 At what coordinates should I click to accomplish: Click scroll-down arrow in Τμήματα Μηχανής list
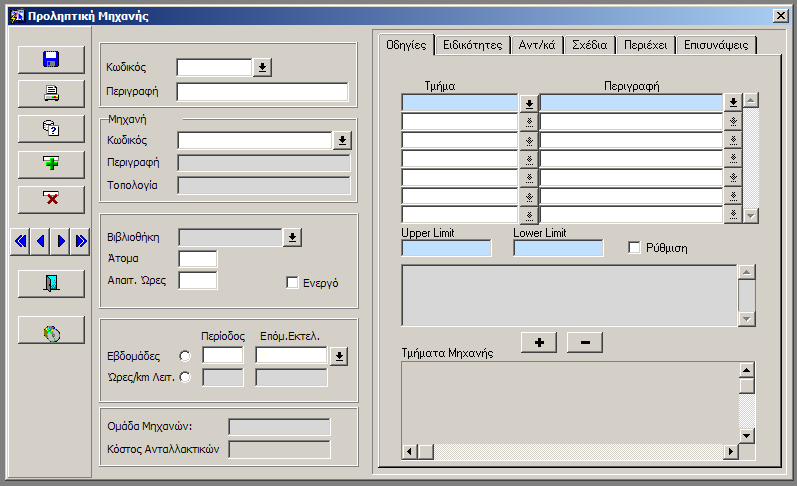(746, 436)
